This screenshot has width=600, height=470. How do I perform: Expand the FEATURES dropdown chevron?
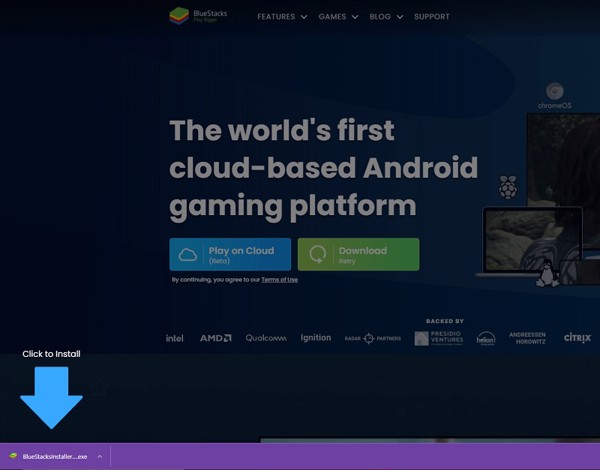(x=304, y=17)
